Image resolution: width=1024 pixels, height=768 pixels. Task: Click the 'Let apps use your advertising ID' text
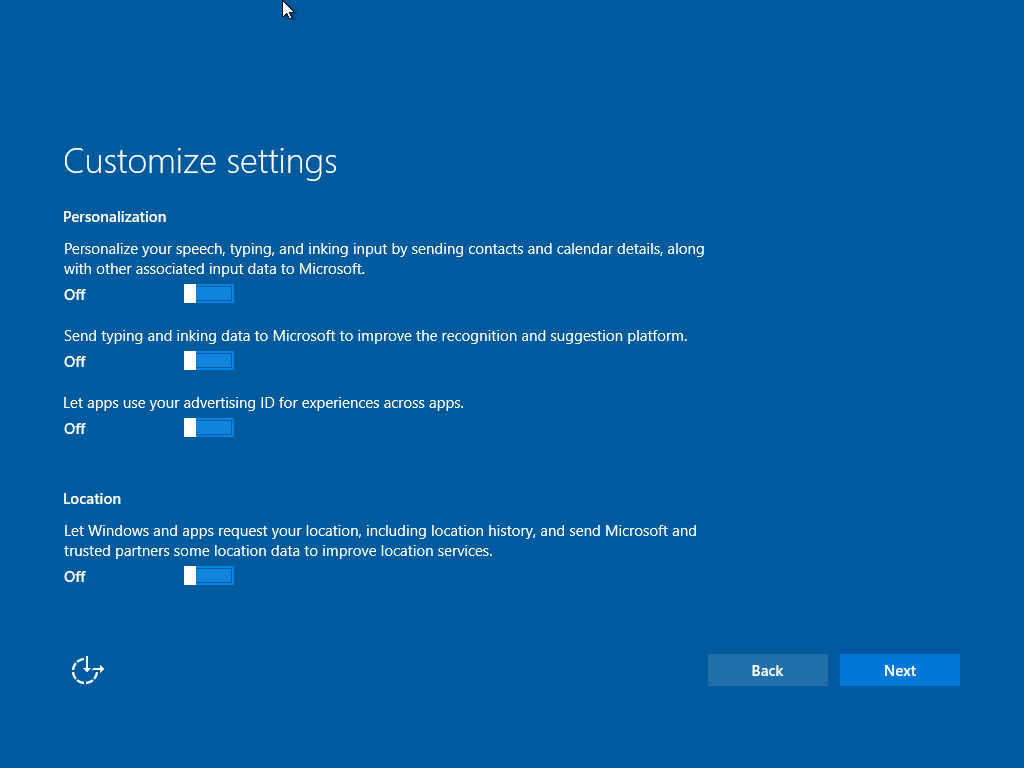(x=264, y=403)
